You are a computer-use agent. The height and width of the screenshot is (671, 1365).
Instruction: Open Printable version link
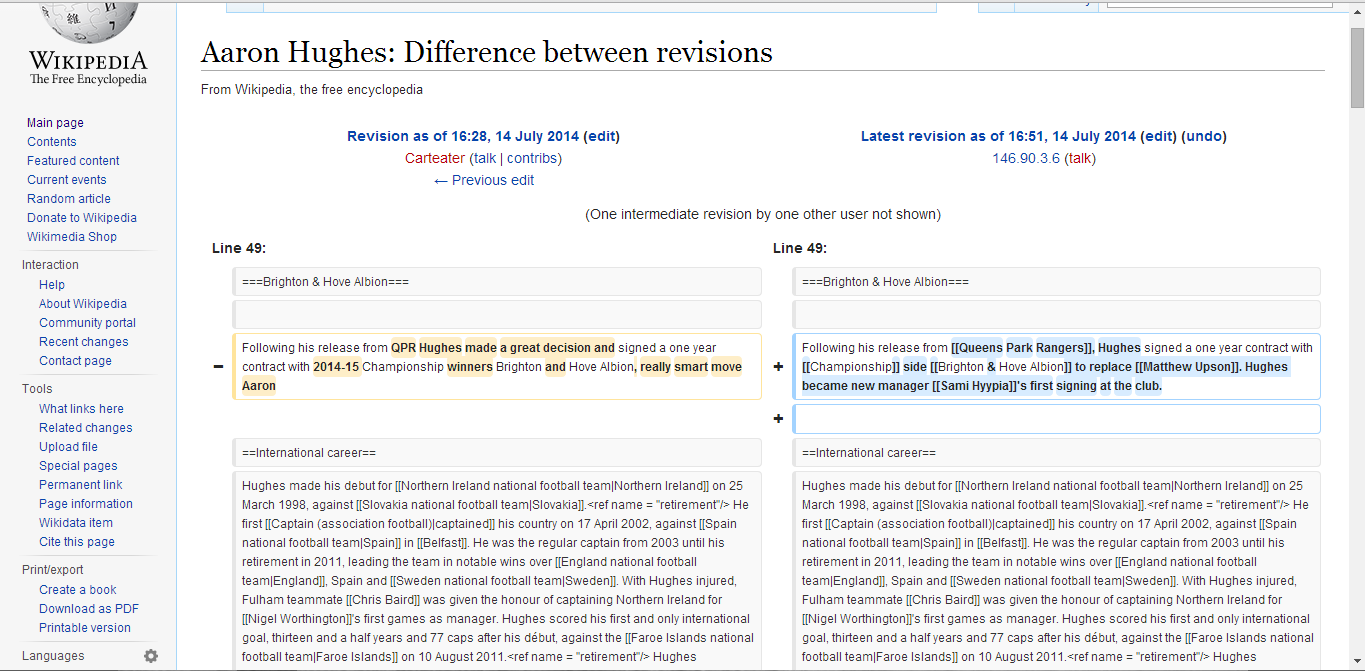pyautogui.click(x=85, y=628)
